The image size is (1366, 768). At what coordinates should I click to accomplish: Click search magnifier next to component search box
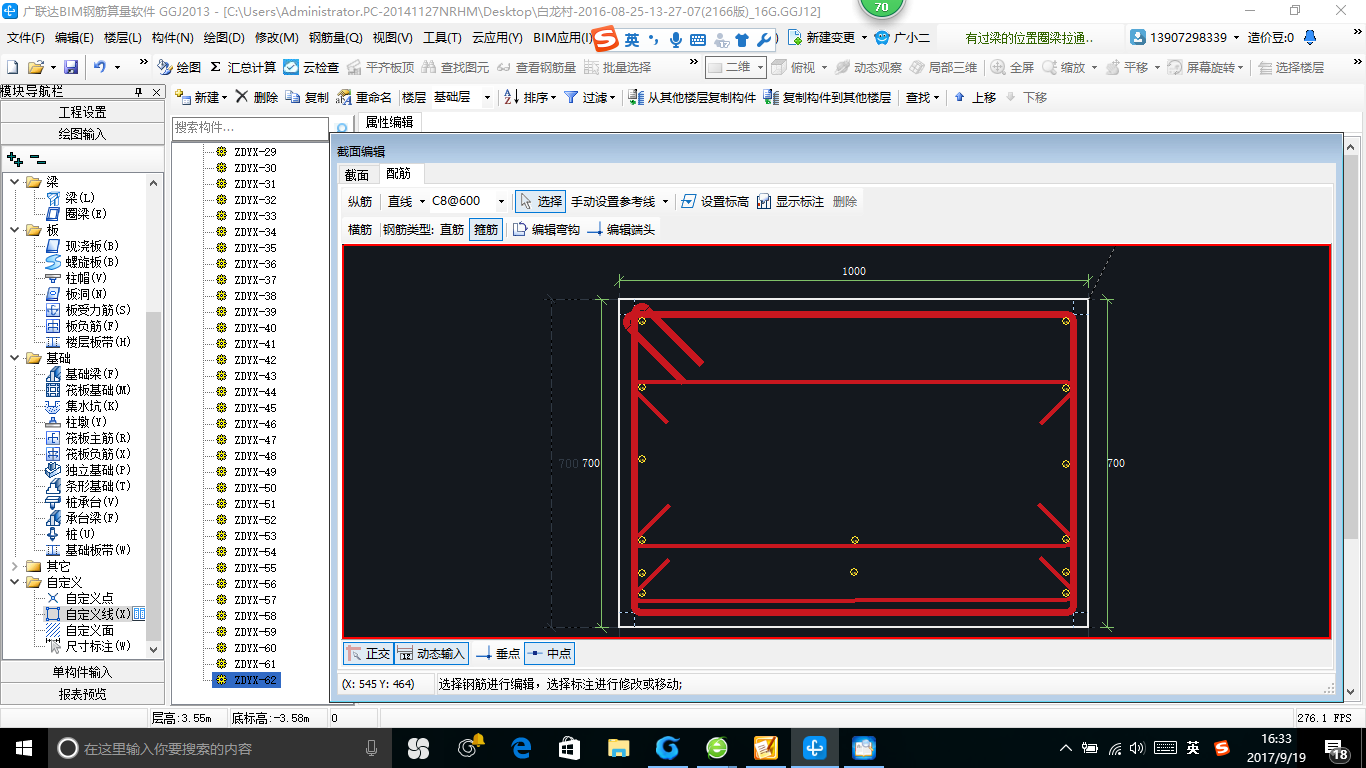(x=341, y=128)
